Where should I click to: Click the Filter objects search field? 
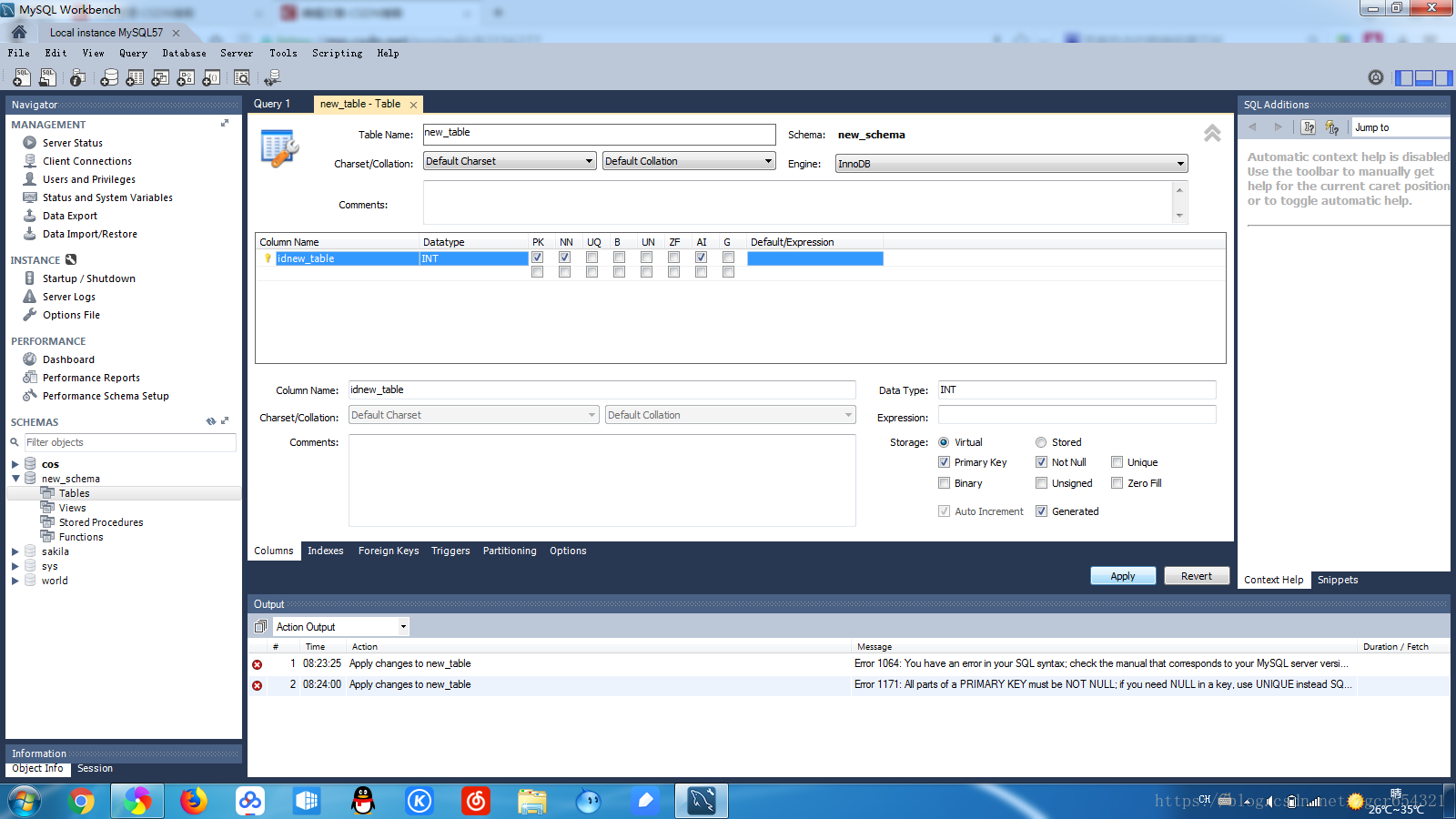coord(129,442)
